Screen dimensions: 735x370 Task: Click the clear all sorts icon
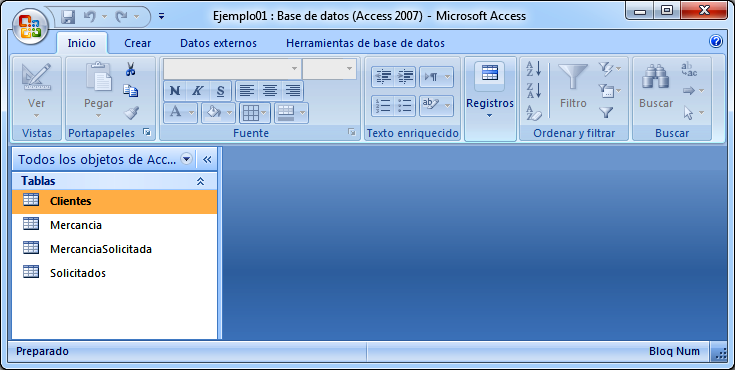tap(533, 113)
